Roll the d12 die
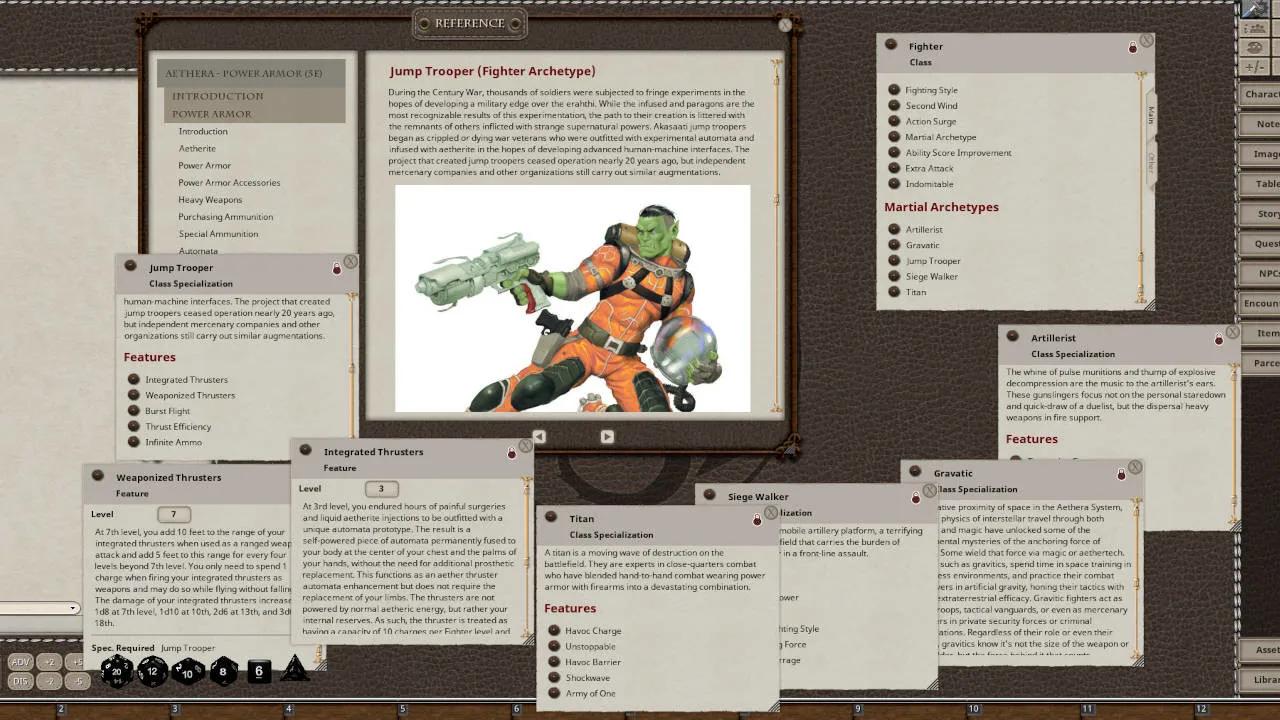The width and height of the screenshot is (1280, 720). [153, 672]
